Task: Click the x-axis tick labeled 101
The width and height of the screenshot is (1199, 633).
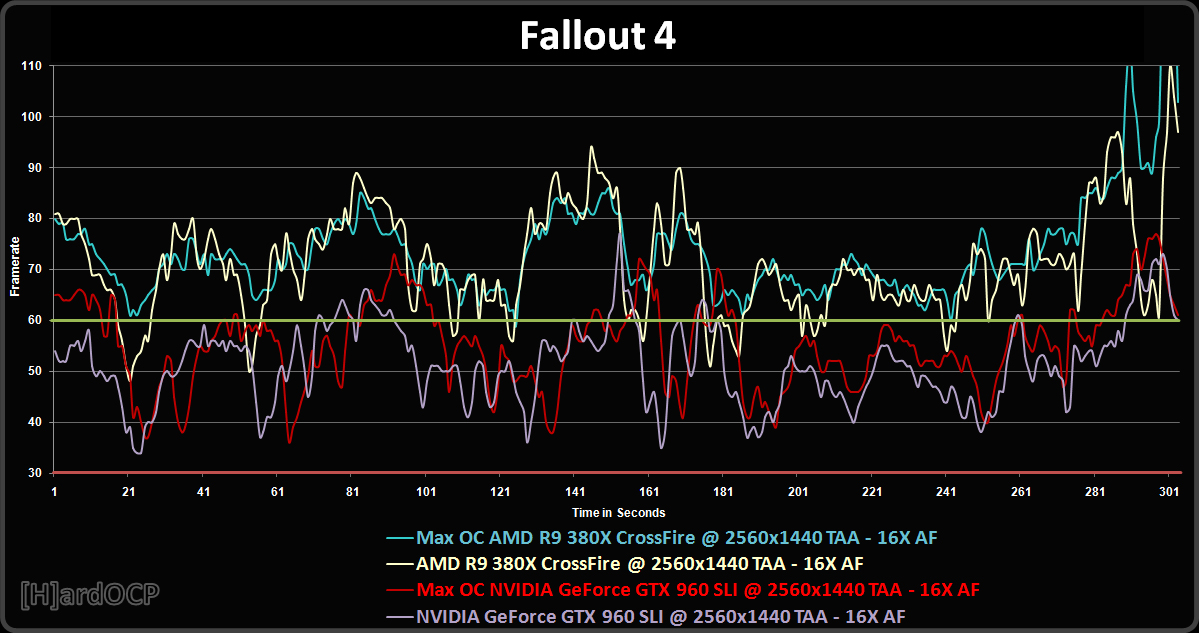Action: [x=426, y=492]
